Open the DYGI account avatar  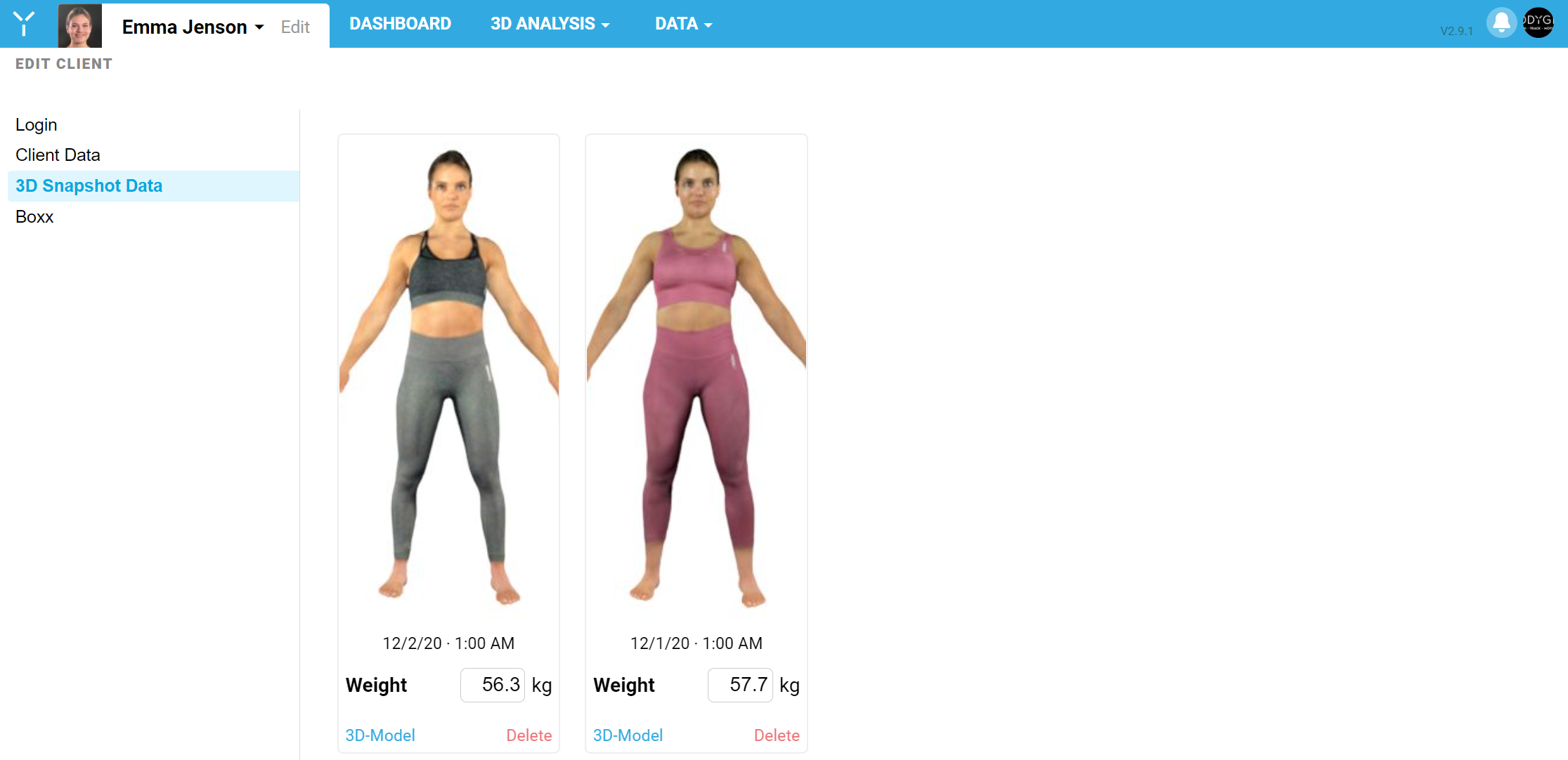[1538, 23]
